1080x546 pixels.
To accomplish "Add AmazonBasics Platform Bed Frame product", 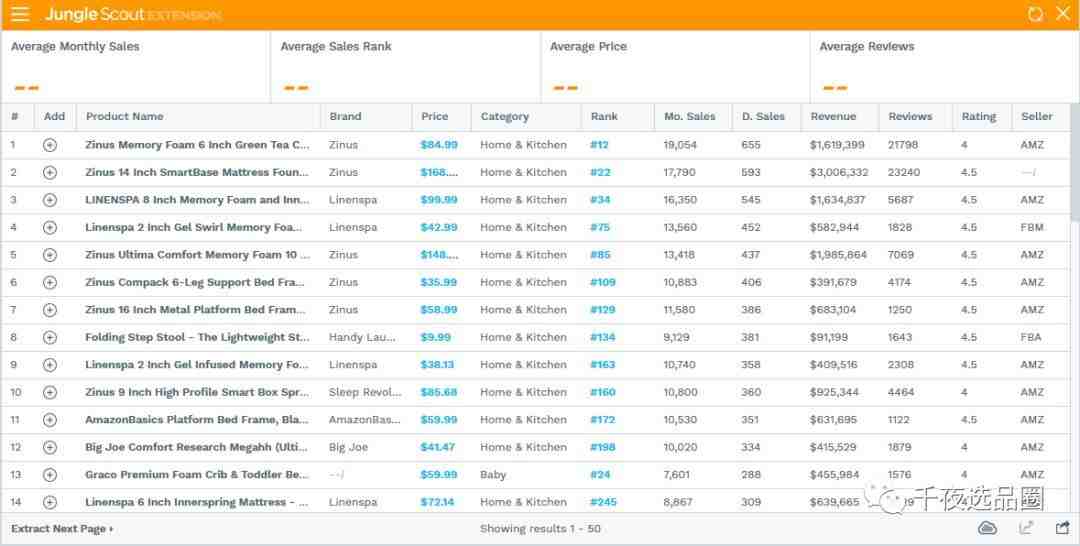I will 50,420.
